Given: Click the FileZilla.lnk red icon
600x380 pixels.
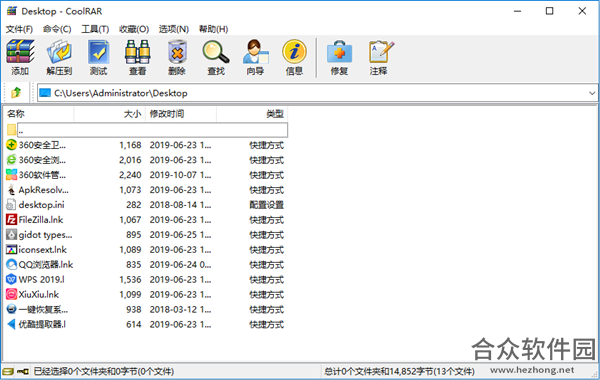Looking at the screenshot, I should point(11,220).
